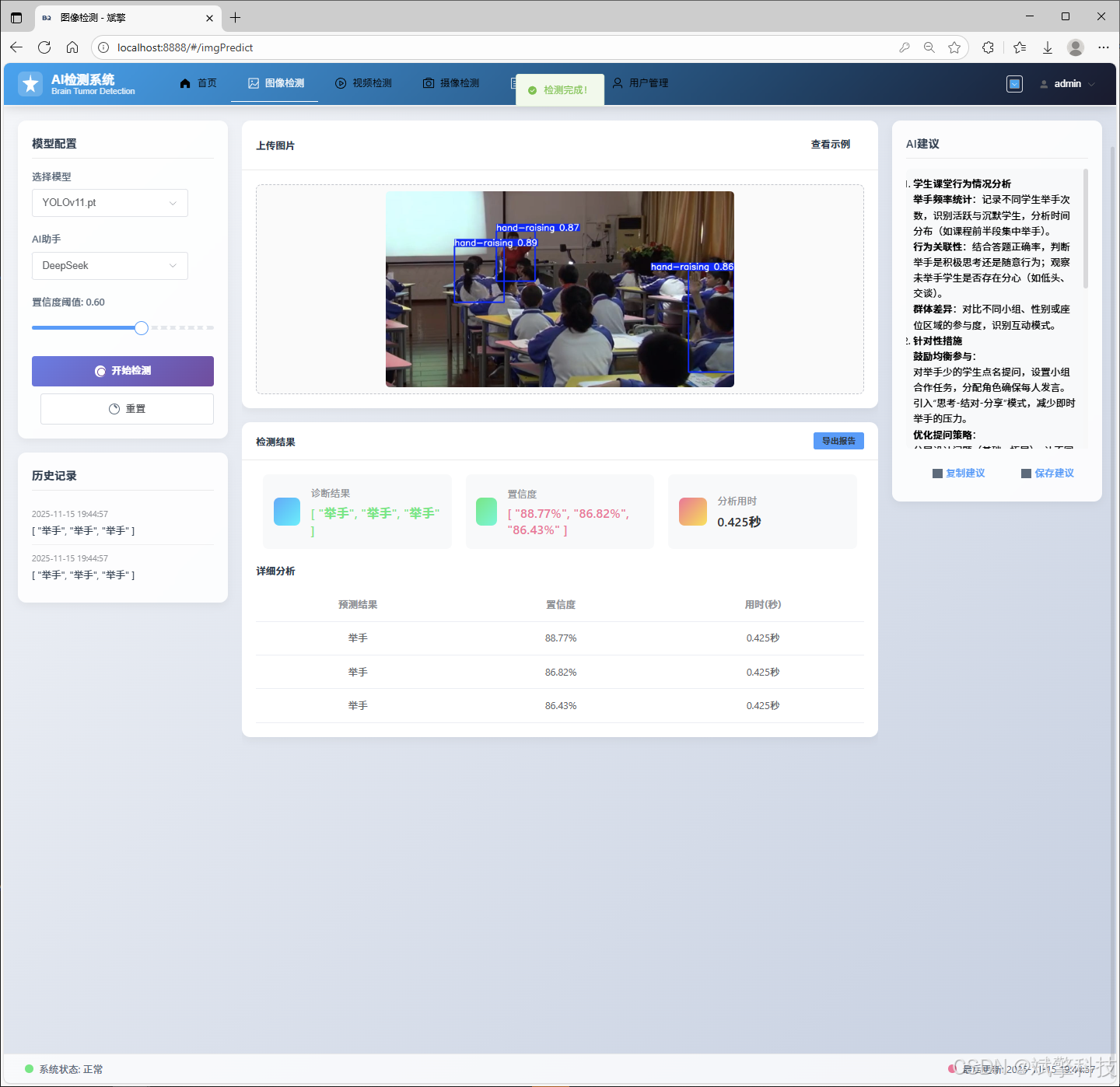Click the blue diagnosis result icon
The image size is (1120, 1087).
[x=287, y=512]
